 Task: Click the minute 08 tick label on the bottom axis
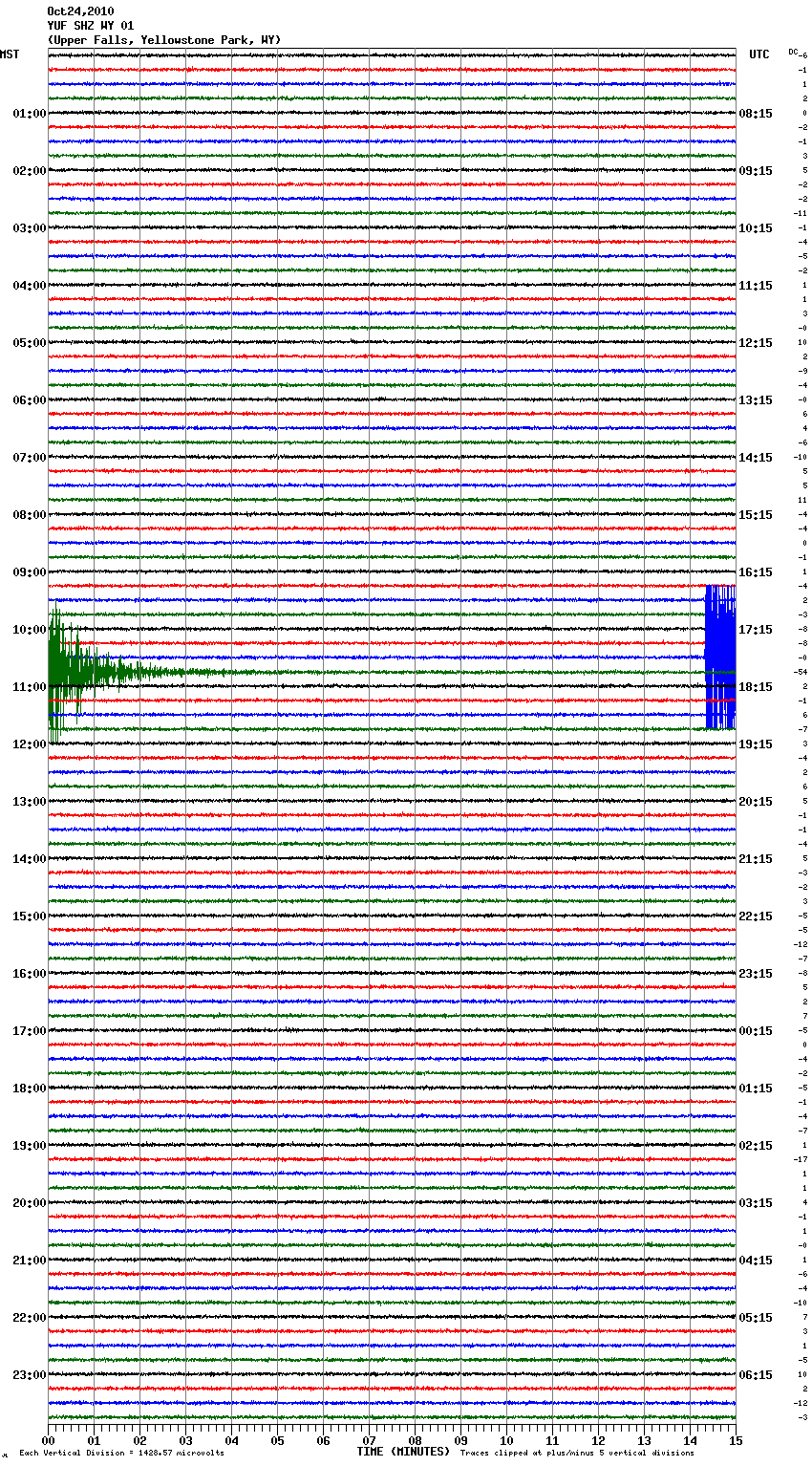coord(415,1440)
